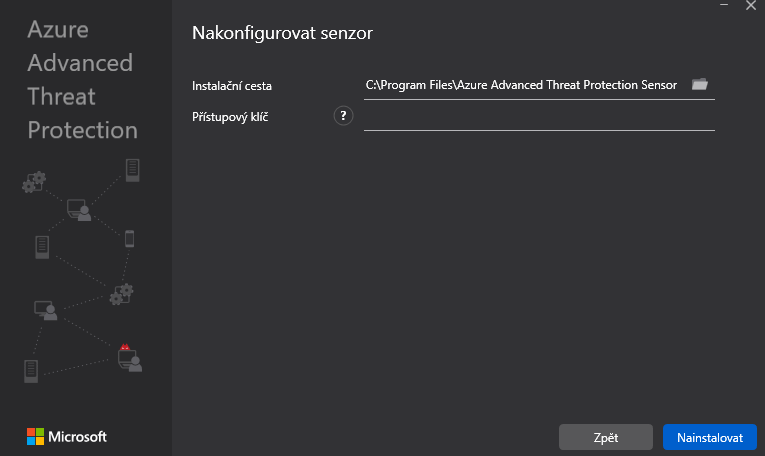
Task: Click the red-marked attacker computer icon
Action: coord(129,358)
